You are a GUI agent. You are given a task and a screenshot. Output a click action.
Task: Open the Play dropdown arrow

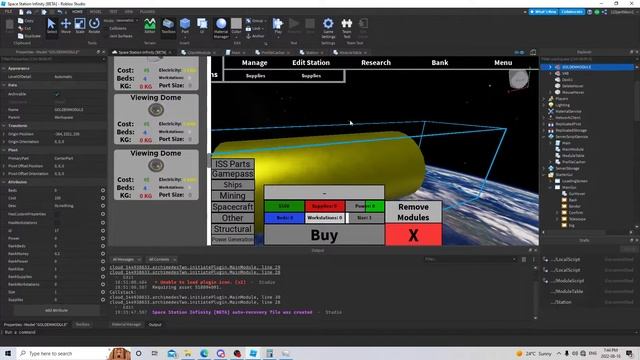pyautogui.click(x=278, y=37)
